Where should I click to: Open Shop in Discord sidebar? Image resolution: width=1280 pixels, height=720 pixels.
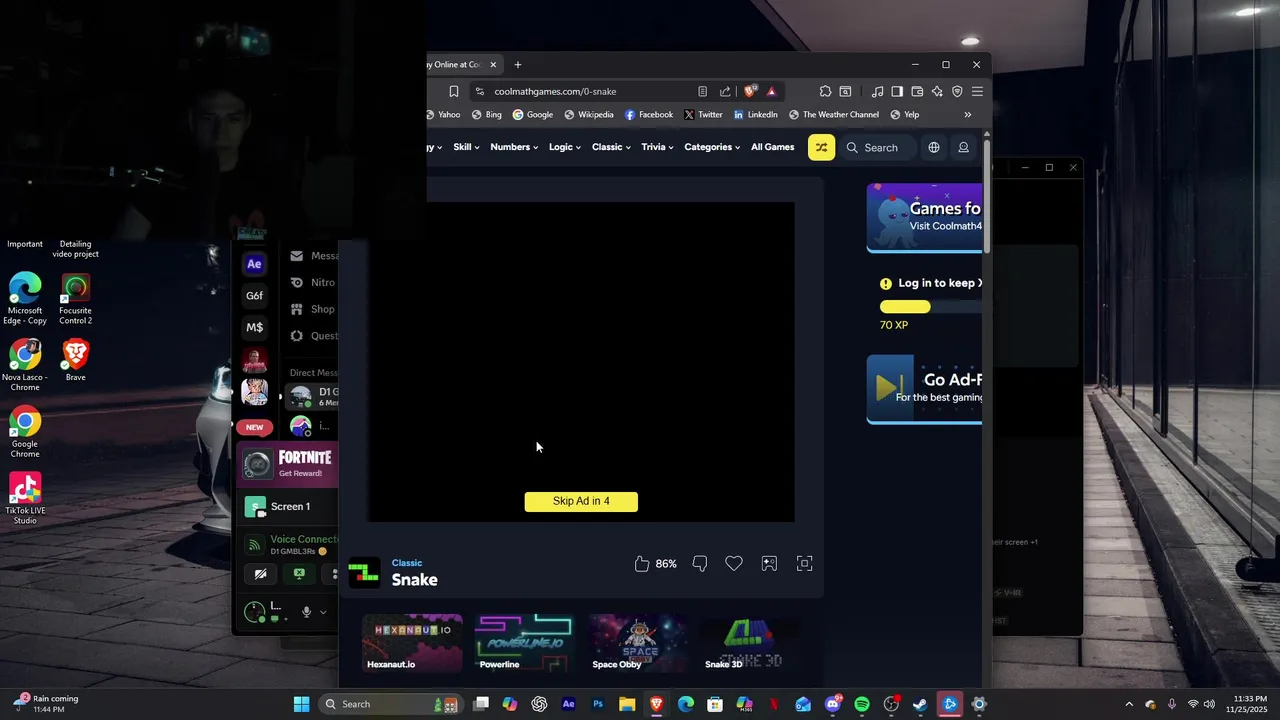pyautogui.click(x=313, y=310)
